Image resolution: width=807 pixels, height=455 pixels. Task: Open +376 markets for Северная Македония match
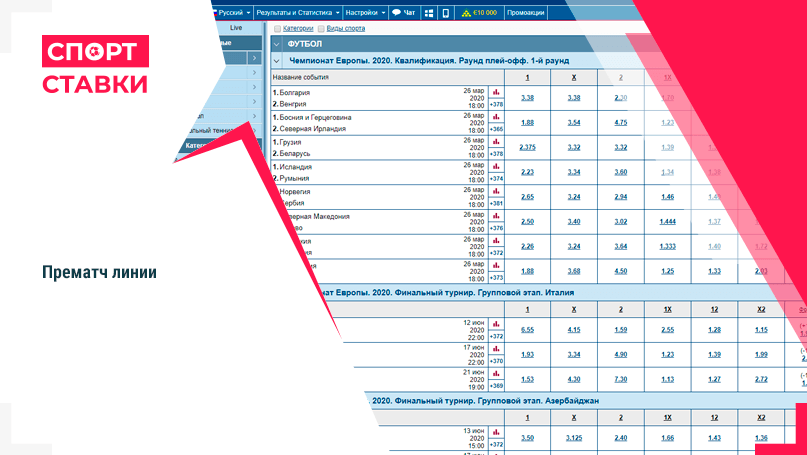(497, 228)
